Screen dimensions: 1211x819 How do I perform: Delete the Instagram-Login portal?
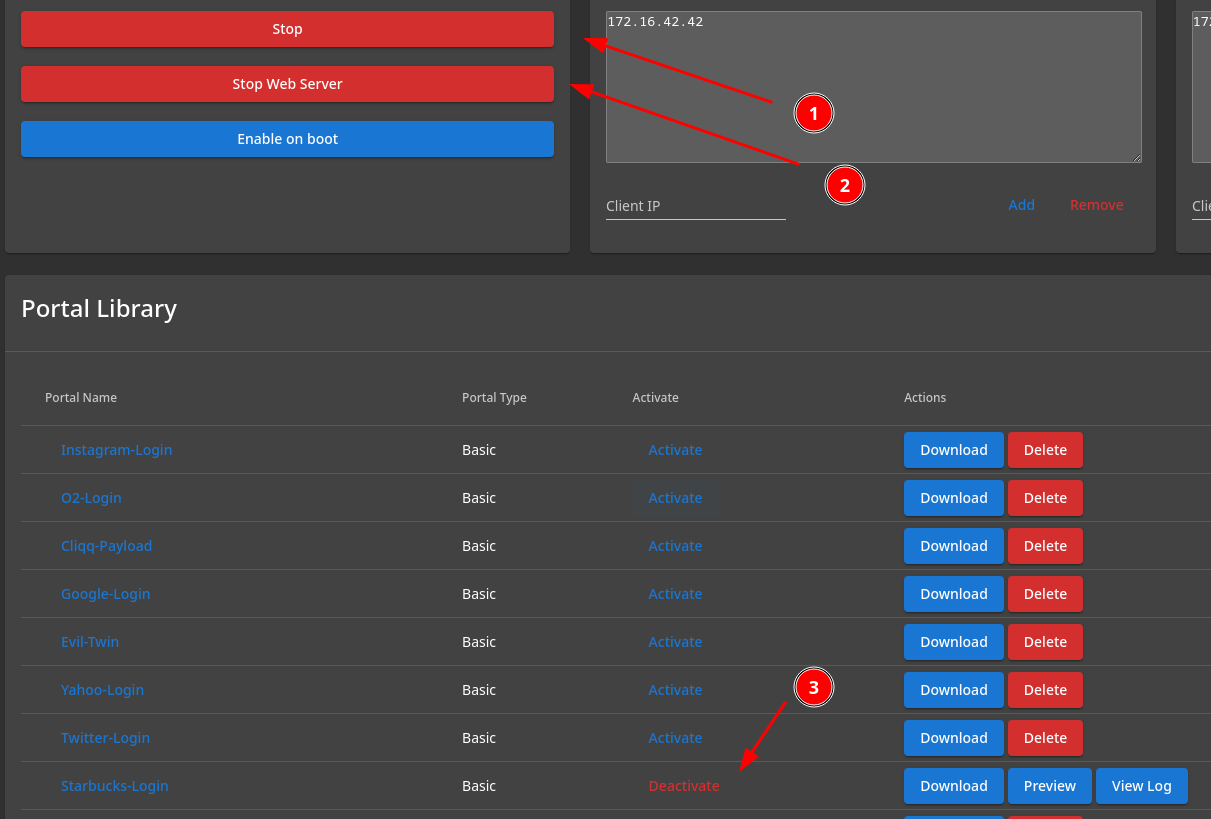coord(1045,450)
